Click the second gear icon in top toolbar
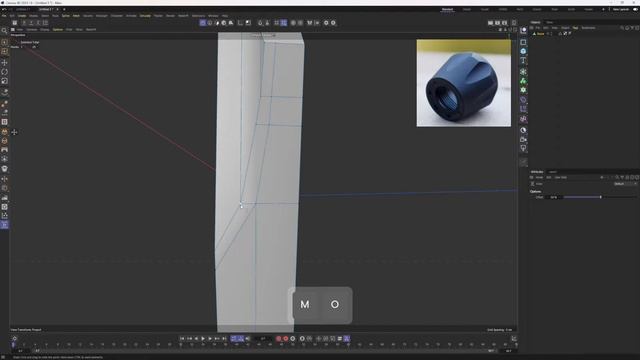The height and width of the screenshot is (360, 640). pyautogui.click(x=333, y=23)
